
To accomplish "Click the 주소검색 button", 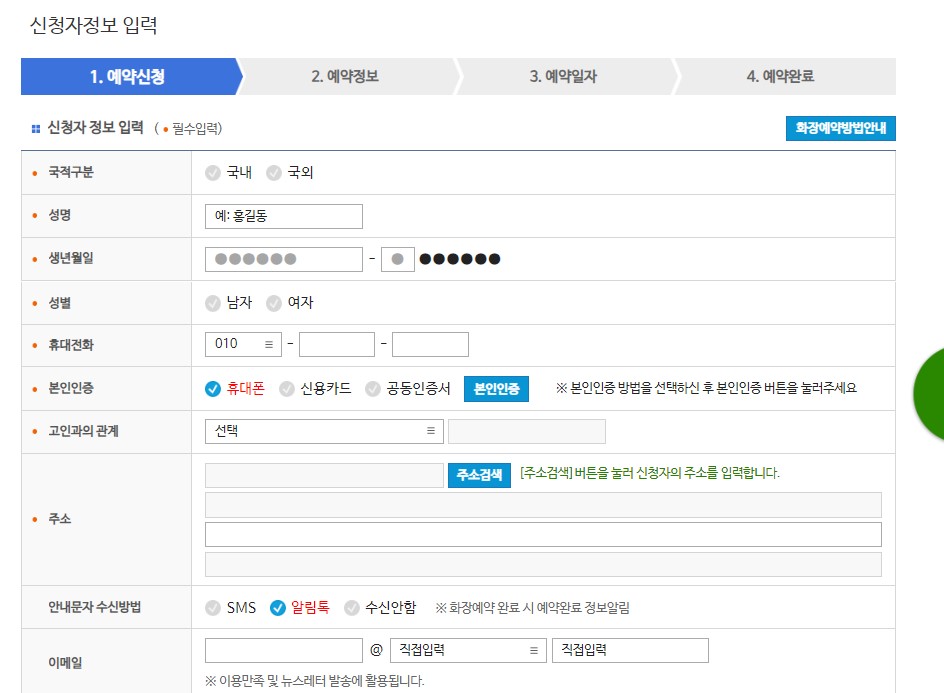I will pyautogui.click(x=479, y=475).
